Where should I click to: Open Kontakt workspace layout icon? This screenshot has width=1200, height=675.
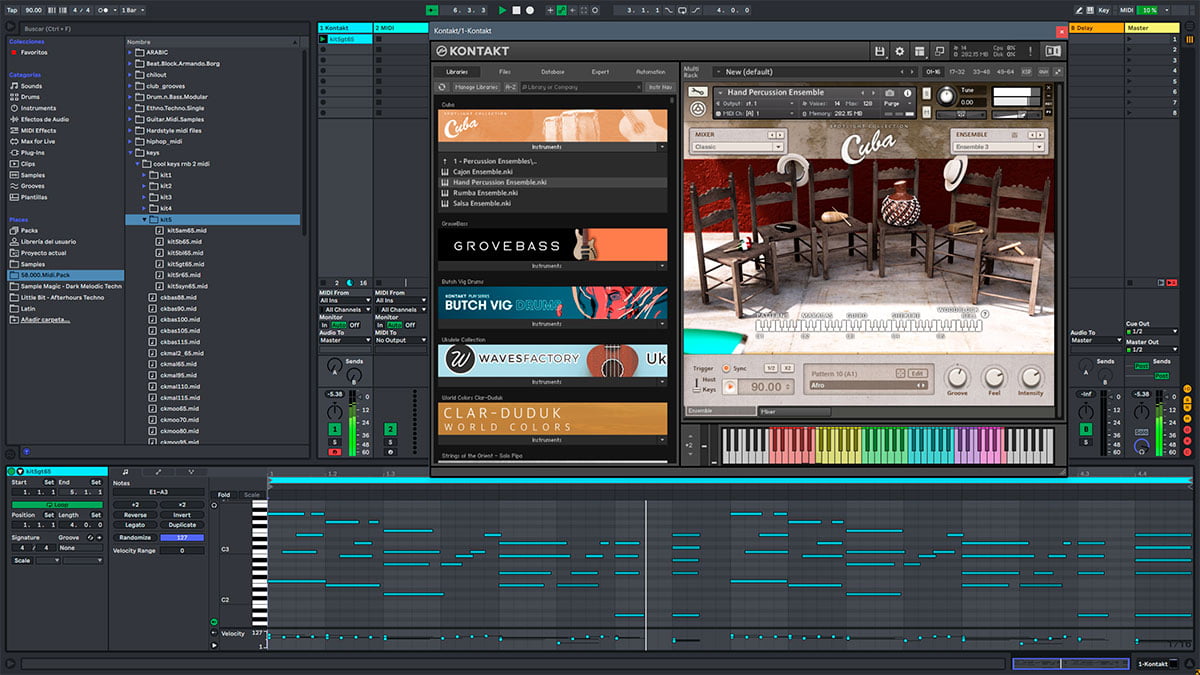919,51
